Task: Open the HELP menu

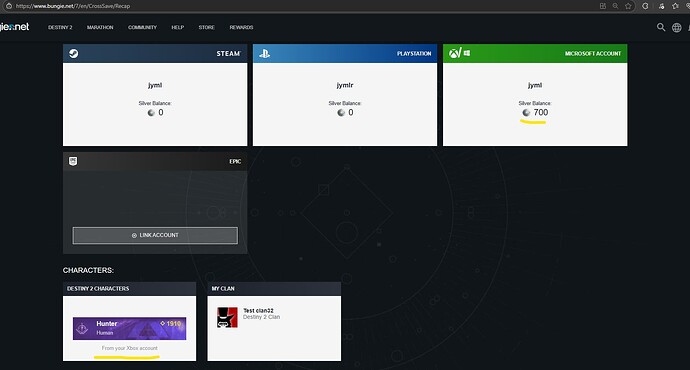Action: (177, 27)
